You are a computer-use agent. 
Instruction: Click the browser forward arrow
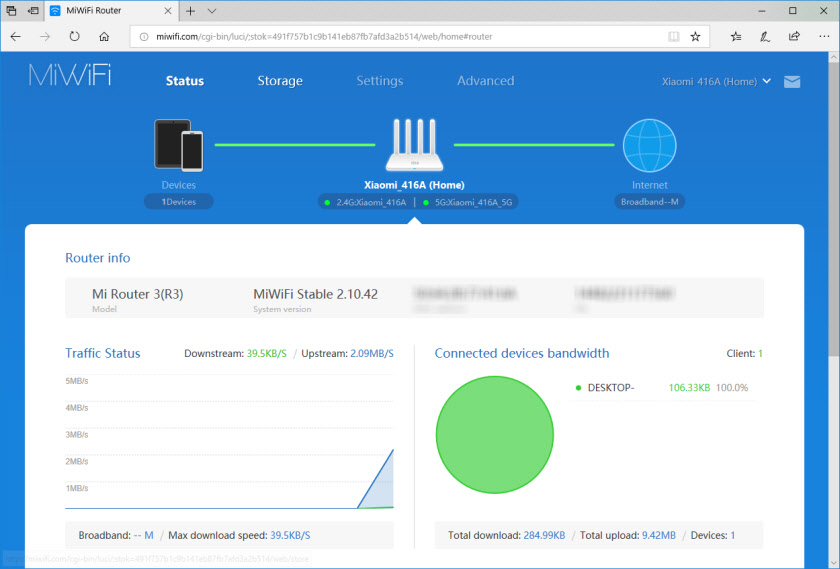(x=45, y=36)
